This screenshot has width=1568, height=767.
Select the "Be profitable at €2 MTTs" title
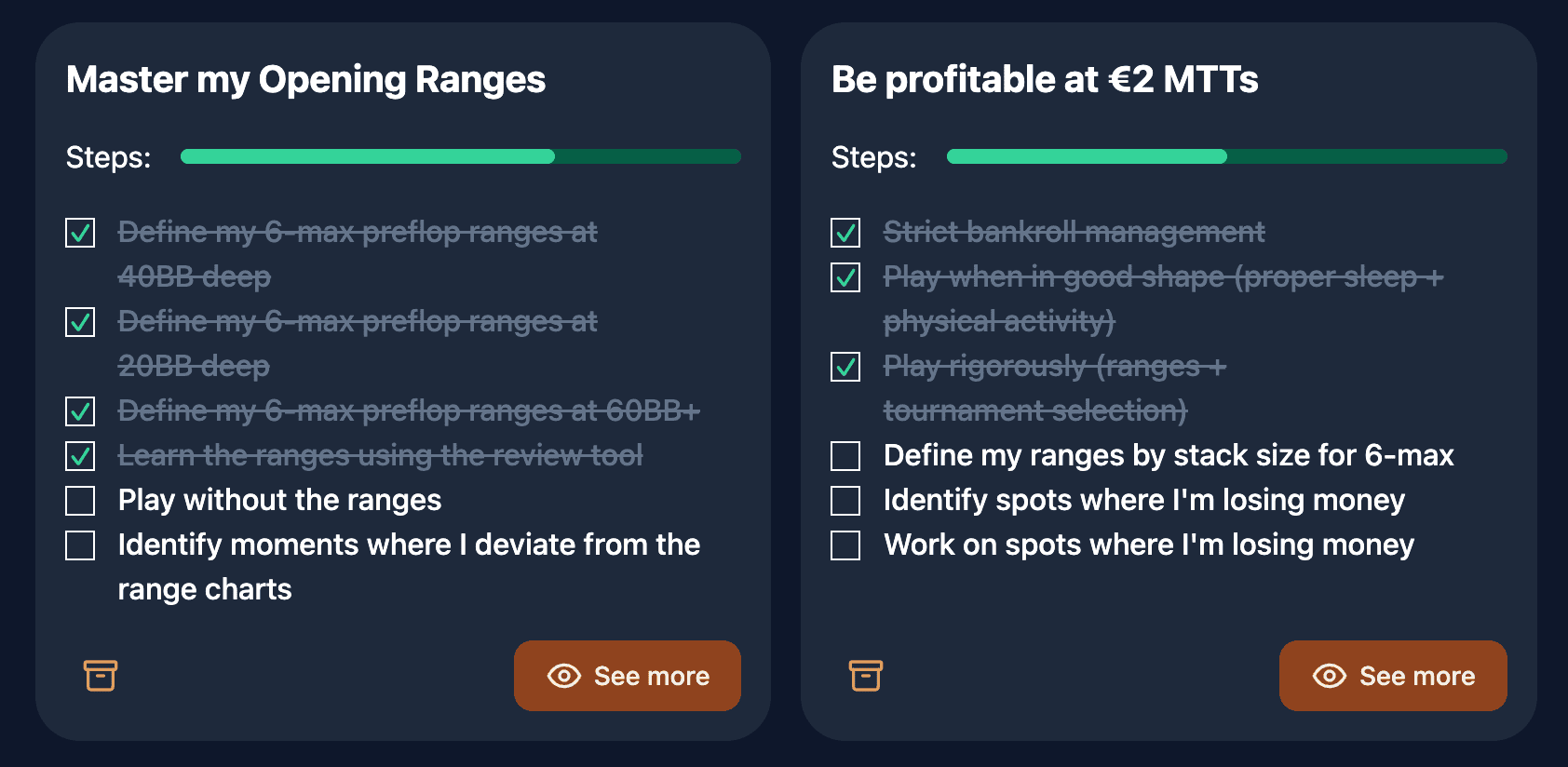click(1044, 80)
